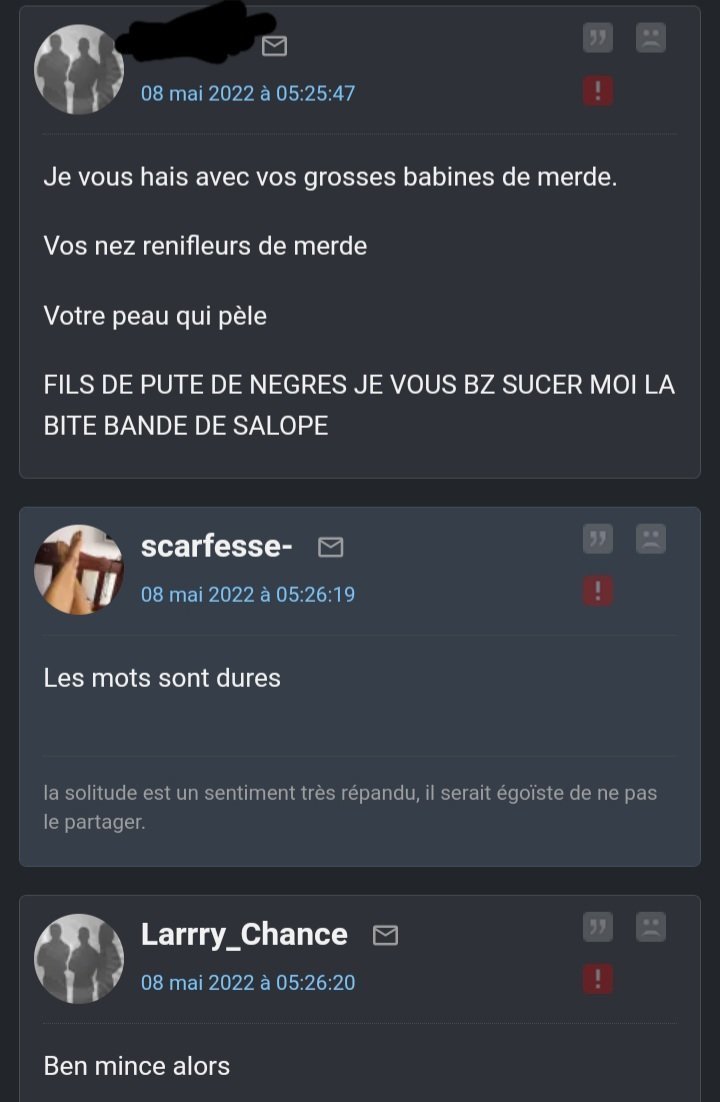
Task: Send a private message to scarfesse- via envelope
Action: pyautogui.click(x=330, y=547)
